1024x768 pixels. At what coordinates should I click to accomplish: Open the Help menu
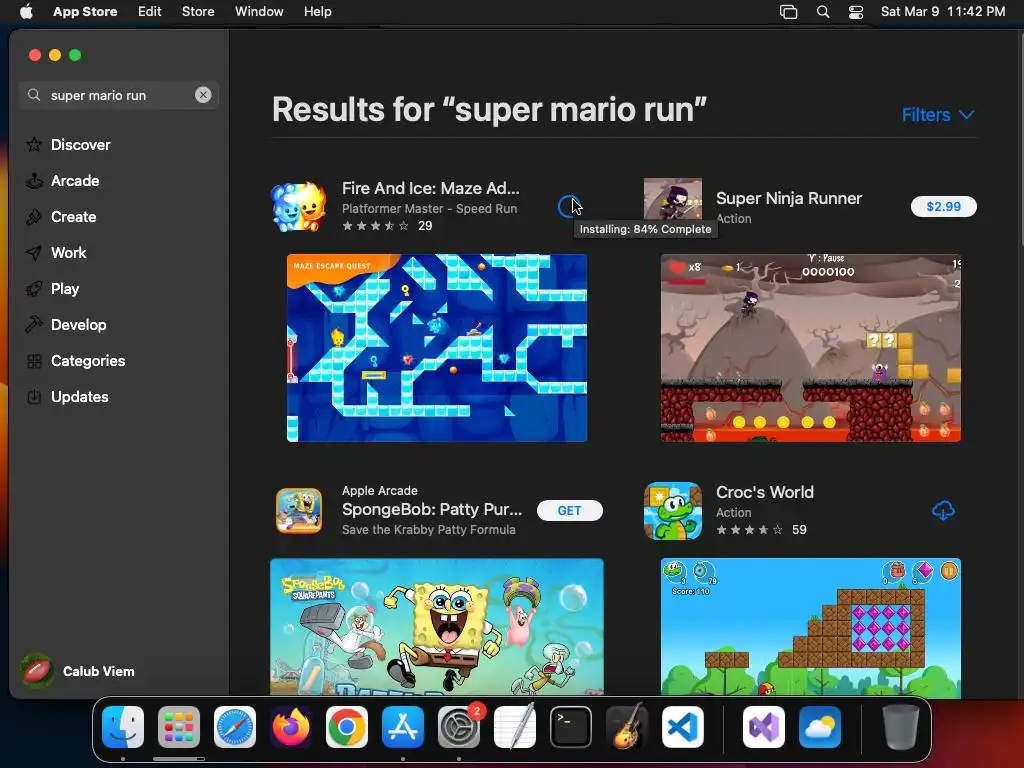click(x=317, y=12)
